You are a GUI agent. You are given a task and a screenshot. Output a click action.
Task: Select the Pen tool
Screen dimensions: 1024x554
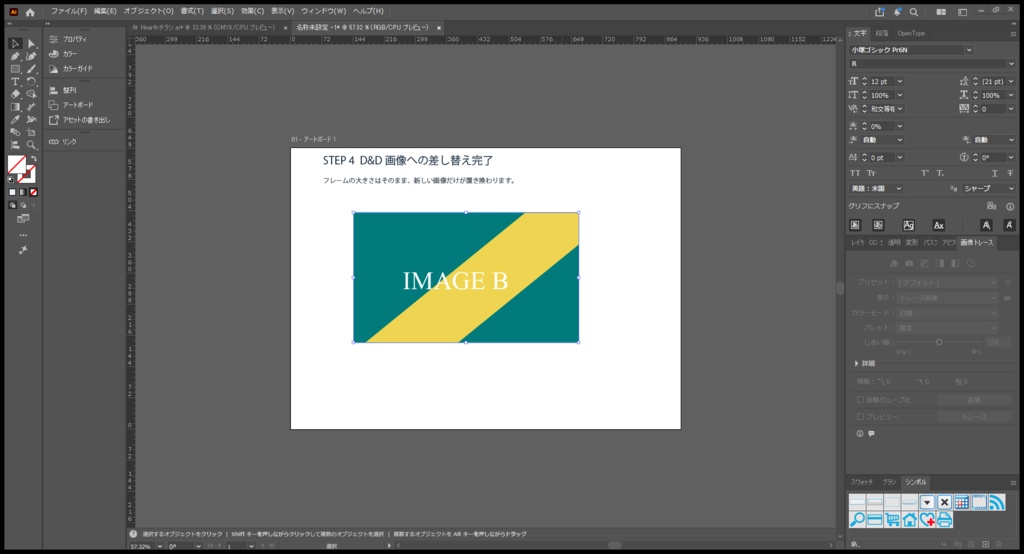click(15, 56)
